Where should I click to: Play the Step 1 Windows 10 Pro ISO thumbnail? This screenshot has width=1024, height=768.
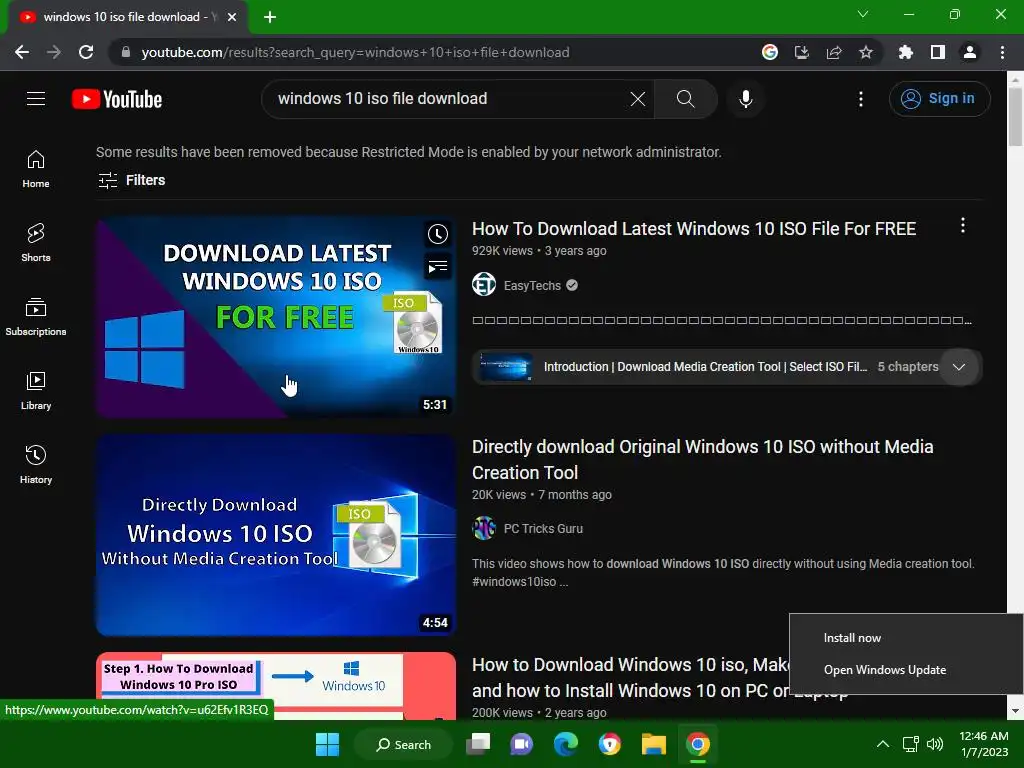[x=276, y=686]
